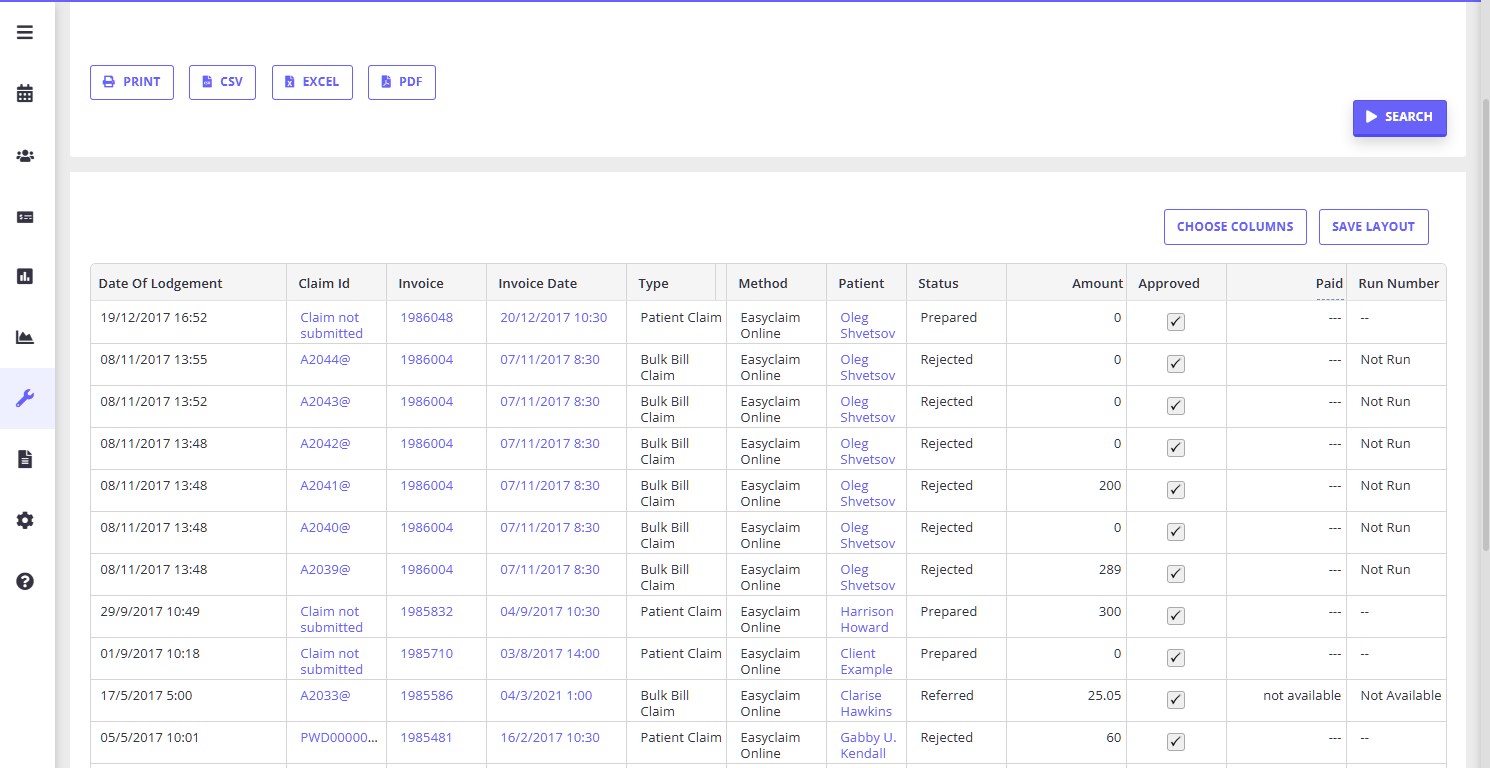1490x768 pixels.
Task: Open the Choose Columns selector
Action: (x=1235, y=227)
